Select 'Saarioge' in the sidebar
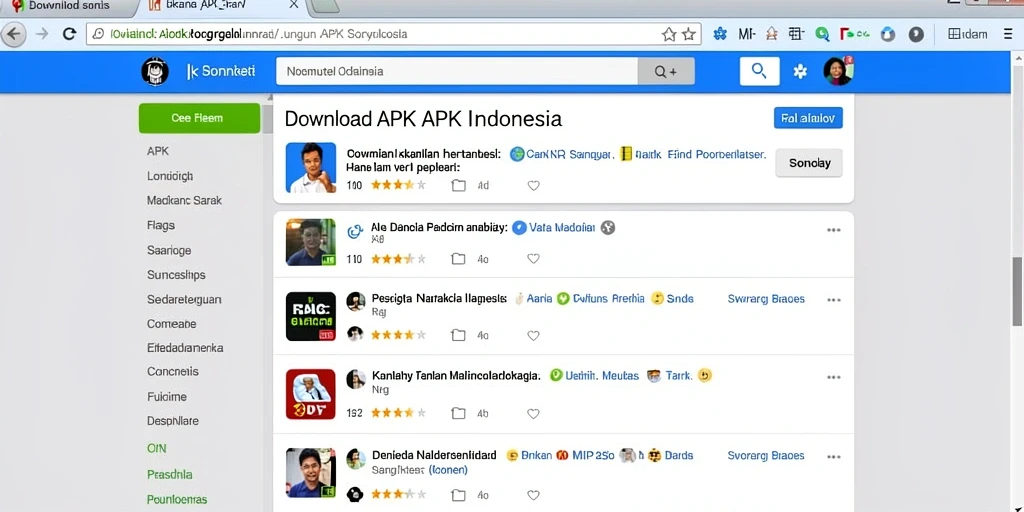This screenshot has width=1024, height=512. [x=169, y=250]
